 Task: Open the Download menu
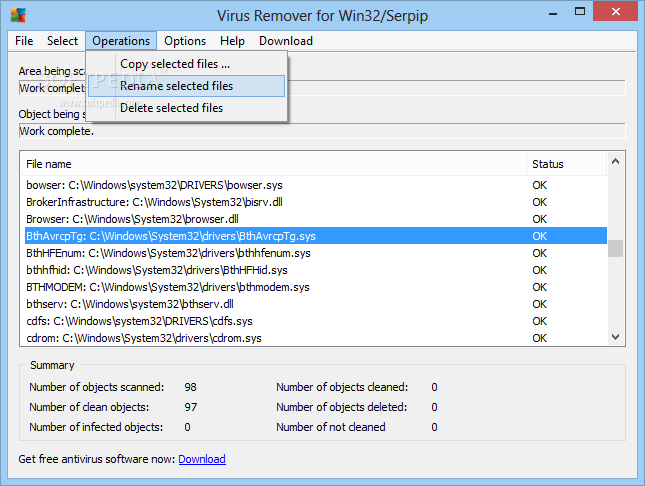click(x=285, y=41)
